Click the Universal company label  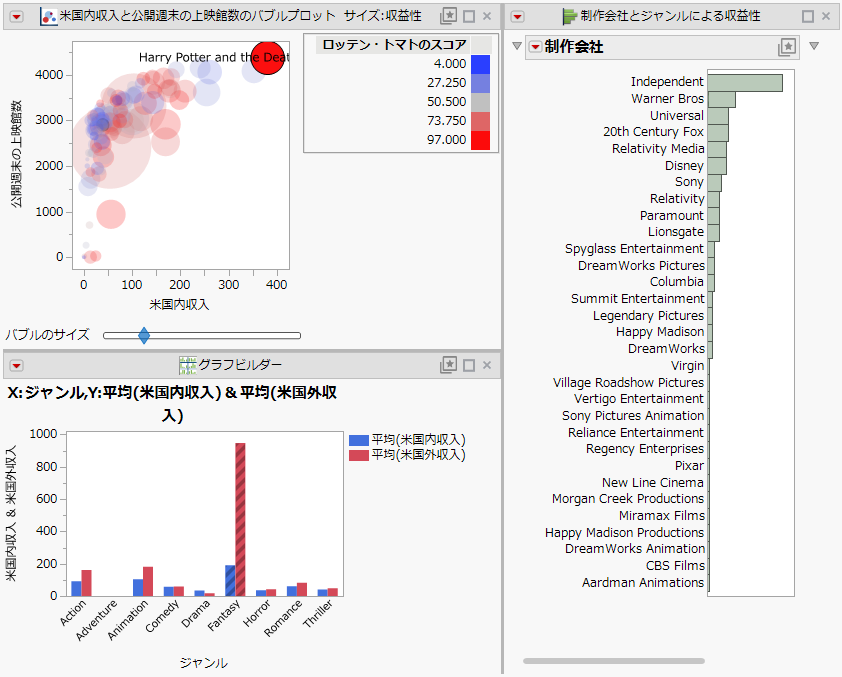[677, 115]
